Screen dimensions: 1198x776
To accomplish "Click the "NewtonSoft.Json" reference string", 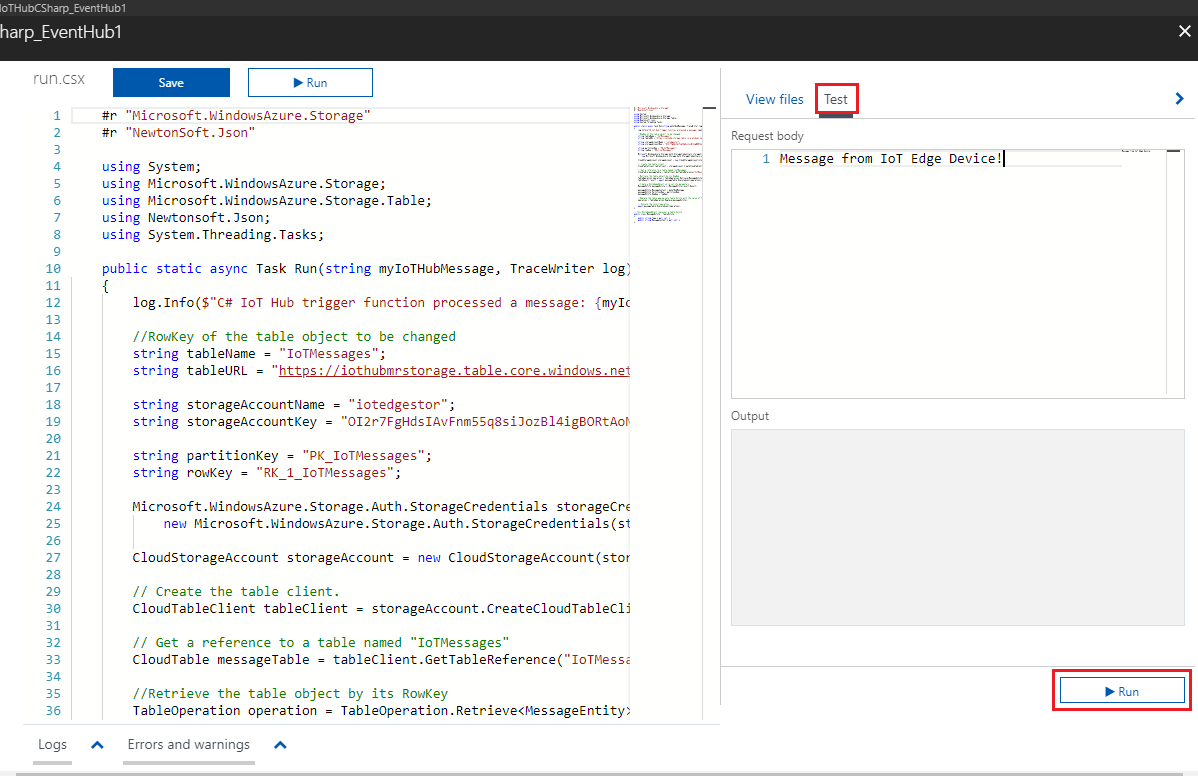I will 190,133.
